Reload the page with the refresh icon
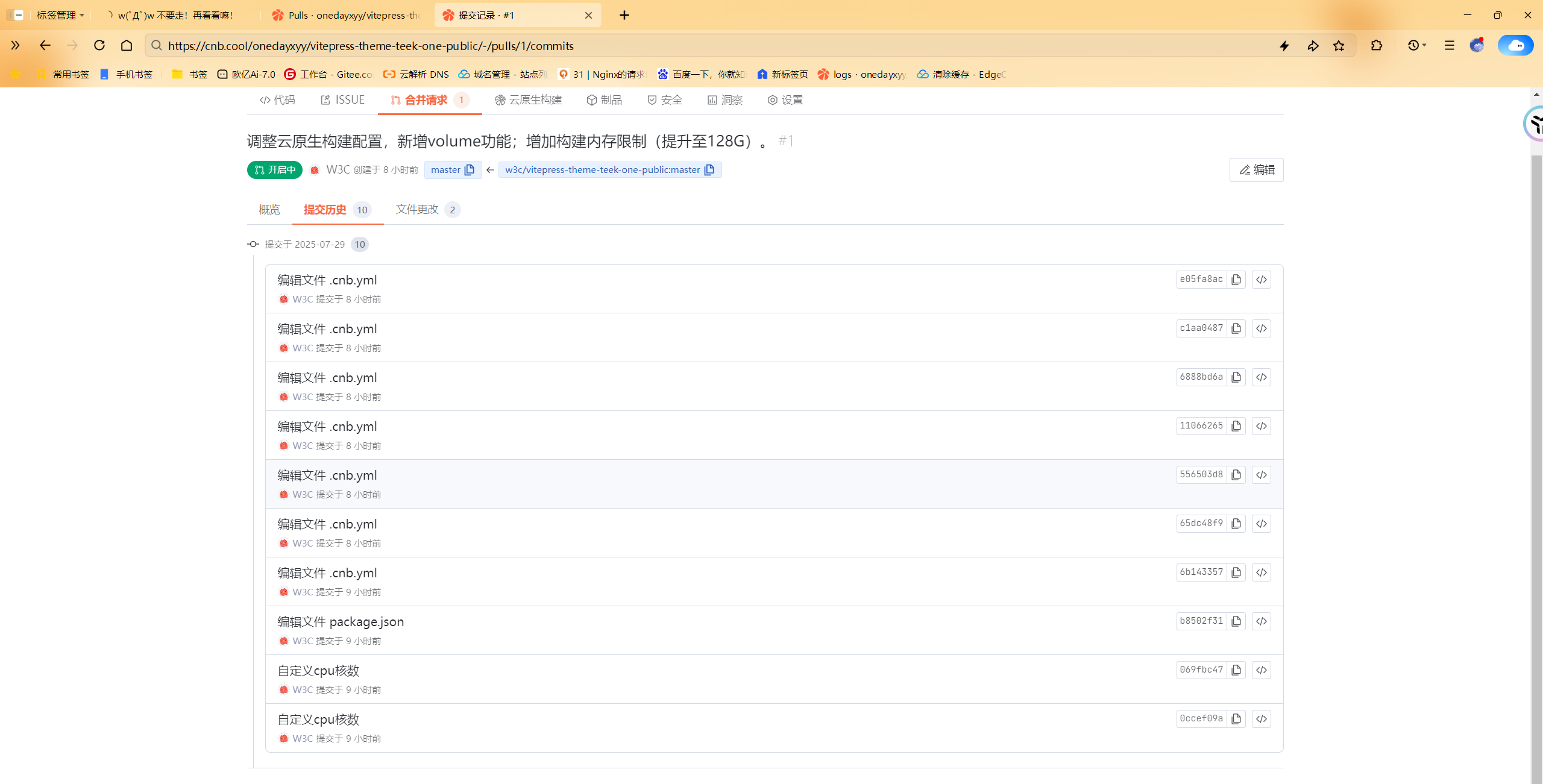This screenshot has width=1543, height=784. 99,45
